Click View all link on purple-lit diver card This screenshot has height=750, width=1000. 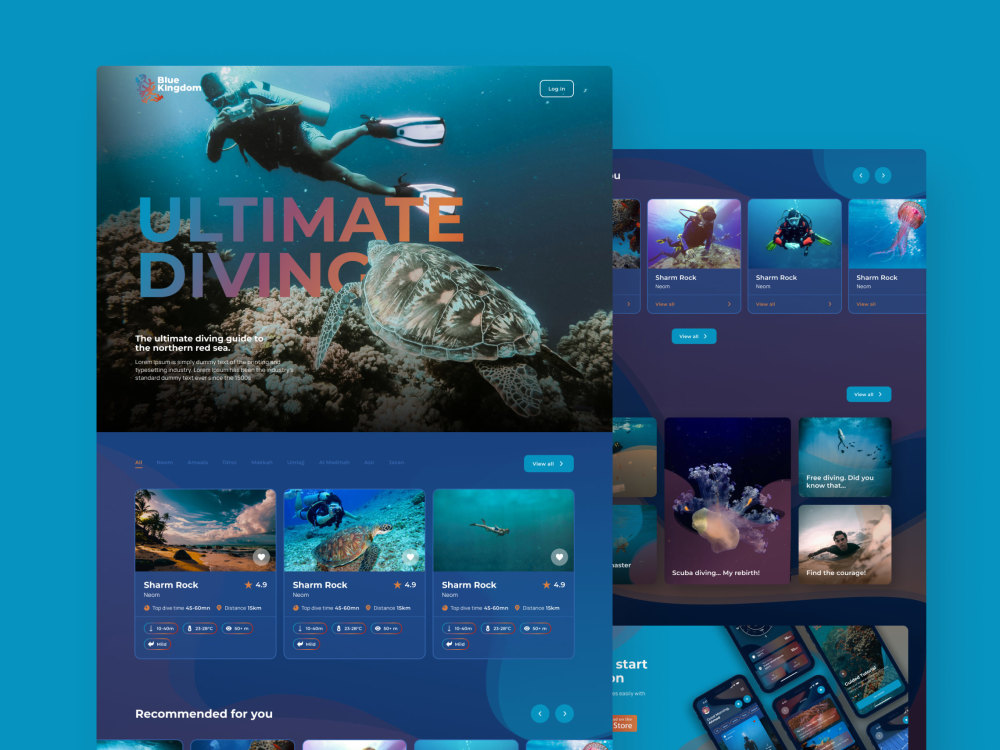pos(665,304)
